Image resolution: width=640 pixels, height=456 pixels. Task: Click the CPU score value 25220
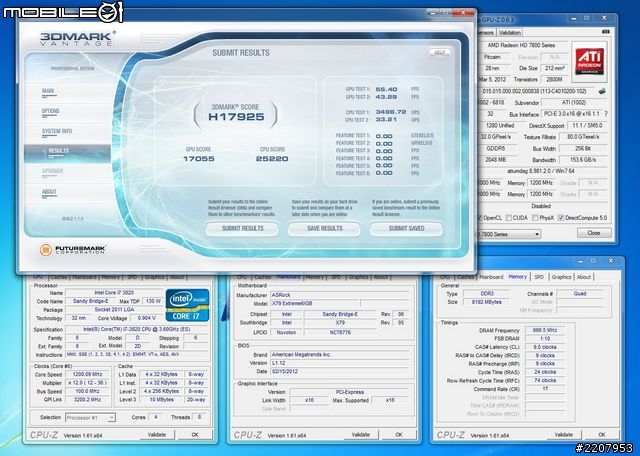click(x=272, y=159)
